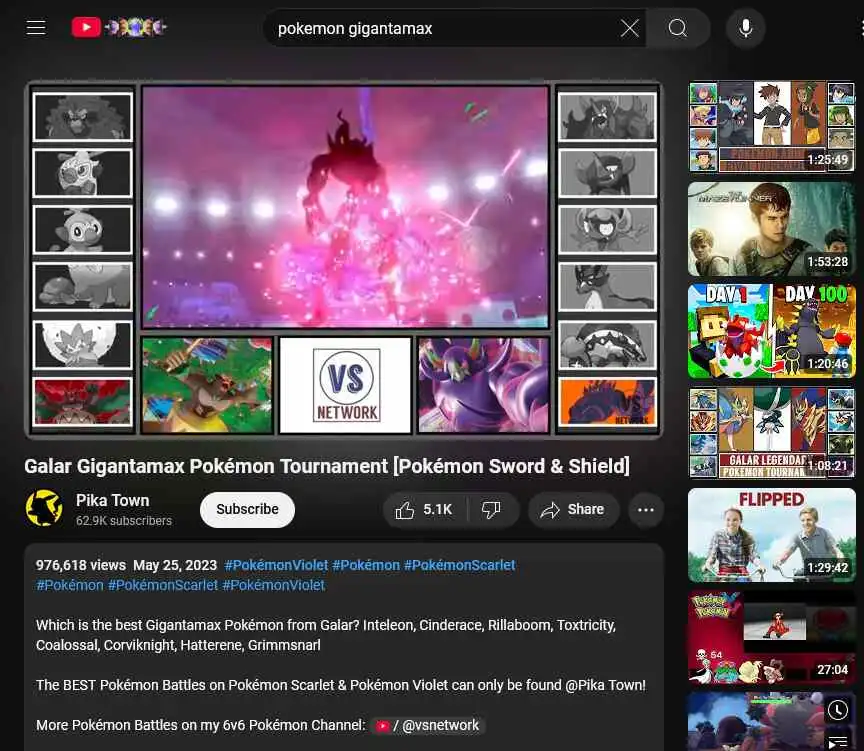Add bottom video to Watch Later clock
The width and height of the screenshot is (864, 751).
click(838, 710)
